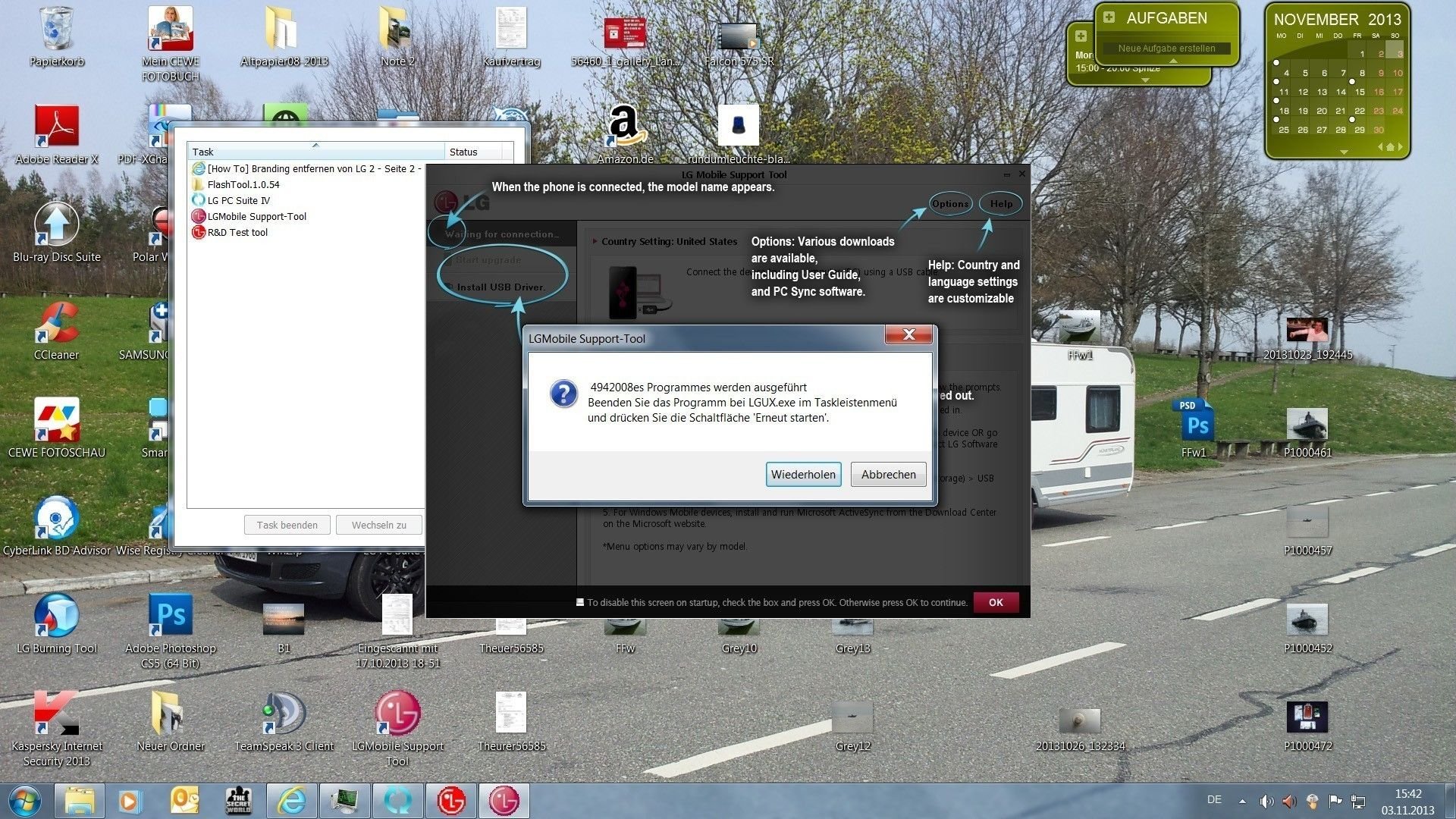
Task: Click the red OK button in the LG Mobile Support Tool
Action: tap(996, 602)
